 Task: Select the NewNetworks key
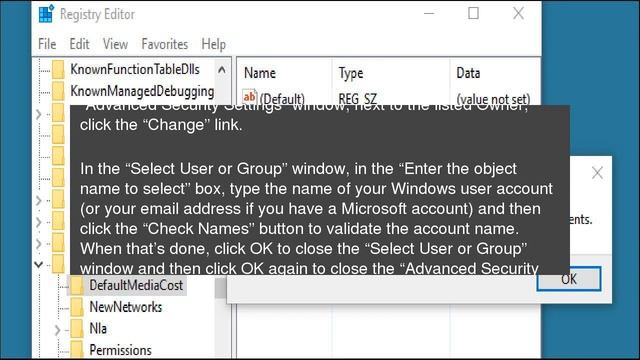[126, 307]
